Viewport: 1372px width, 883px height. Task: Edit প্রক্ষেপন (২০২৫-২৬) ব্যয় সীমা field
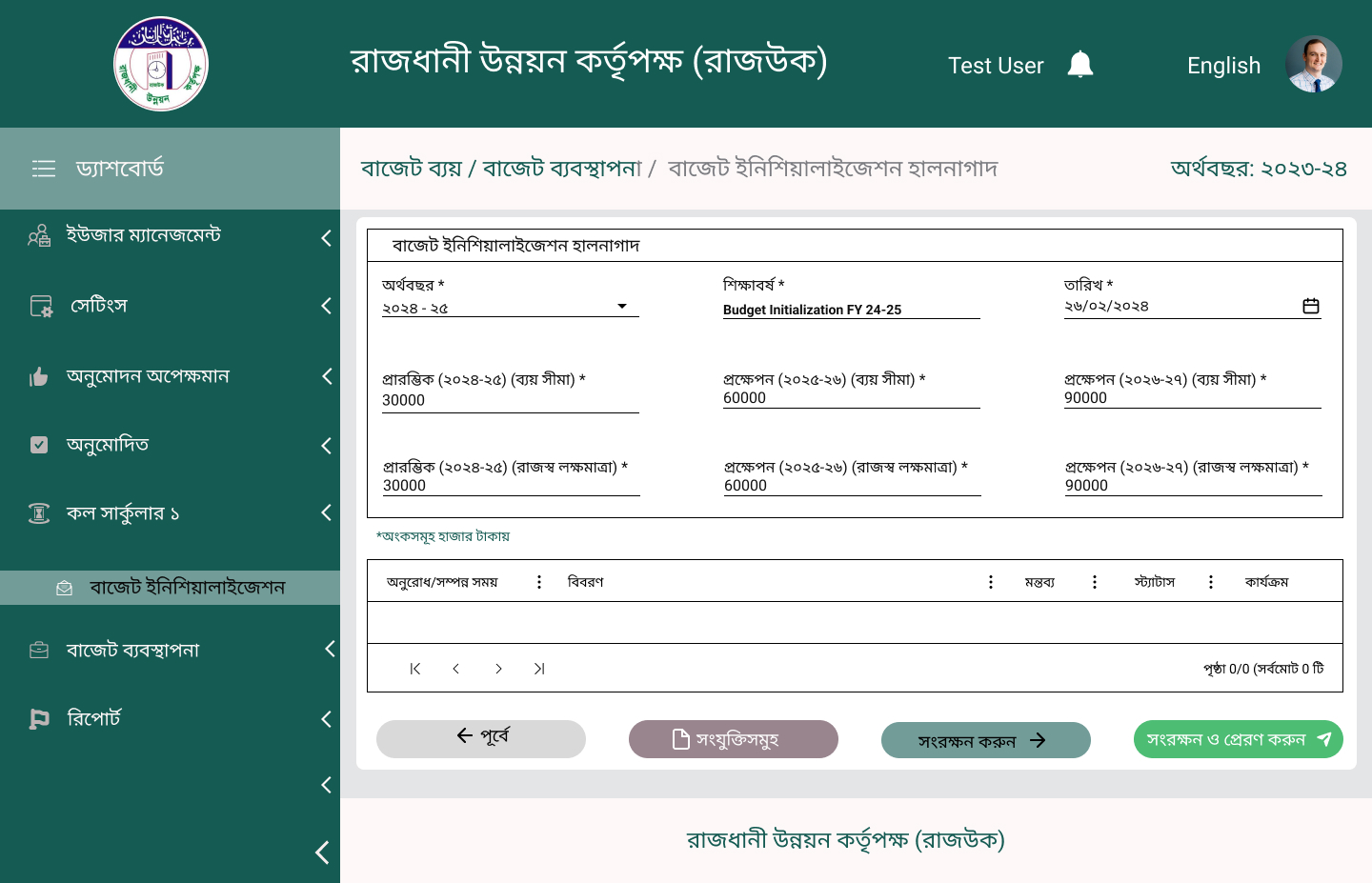[x=851, y=398]
